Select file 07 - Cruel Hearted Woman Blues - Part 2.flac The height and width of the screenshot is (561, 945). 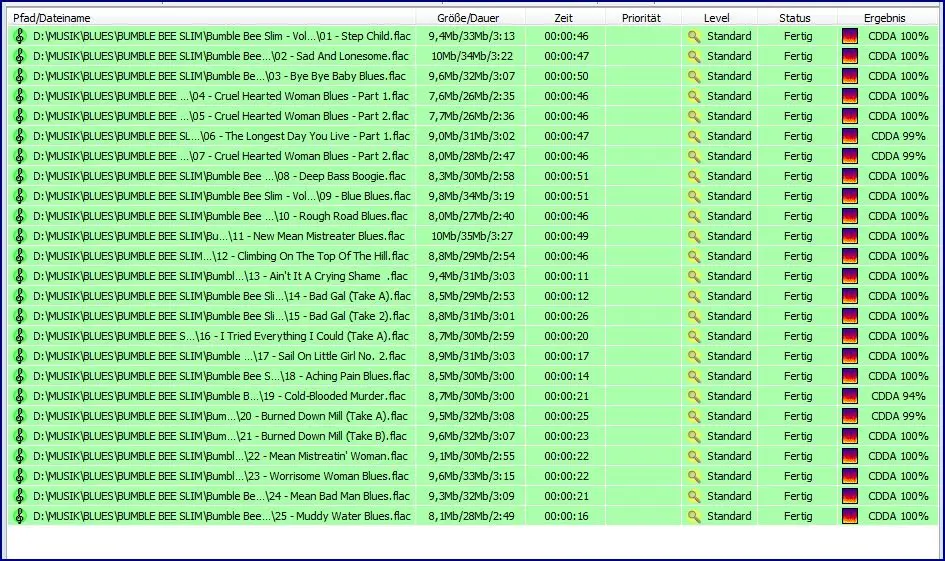[221, 156]
